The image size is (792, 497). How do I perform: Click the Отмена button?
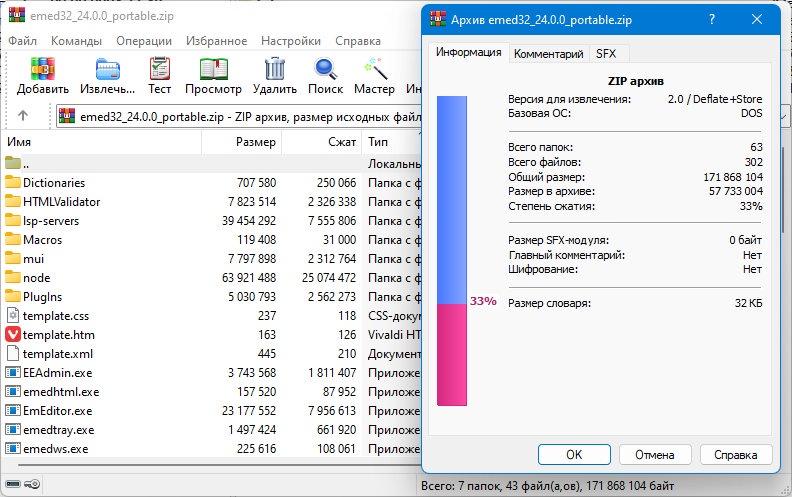point(655,455)
